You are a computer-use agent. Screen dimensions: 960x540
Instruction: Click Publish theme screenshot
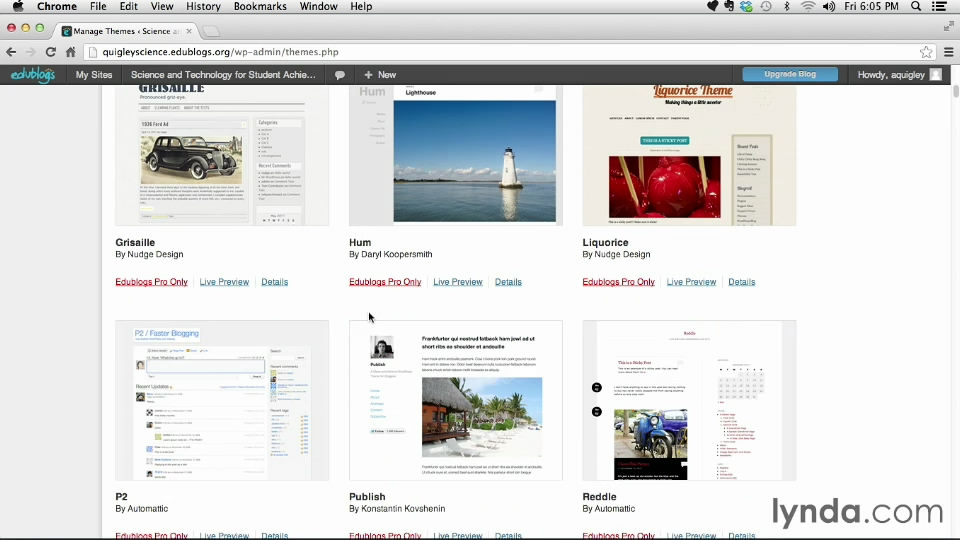point(456,400)
